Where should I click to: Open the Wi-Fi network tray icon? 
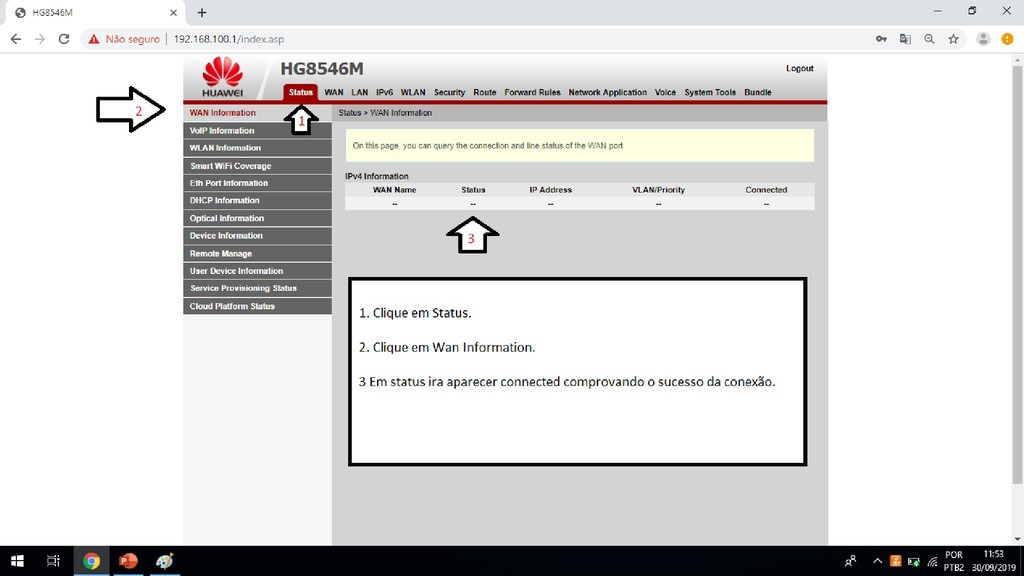point(932,561)
